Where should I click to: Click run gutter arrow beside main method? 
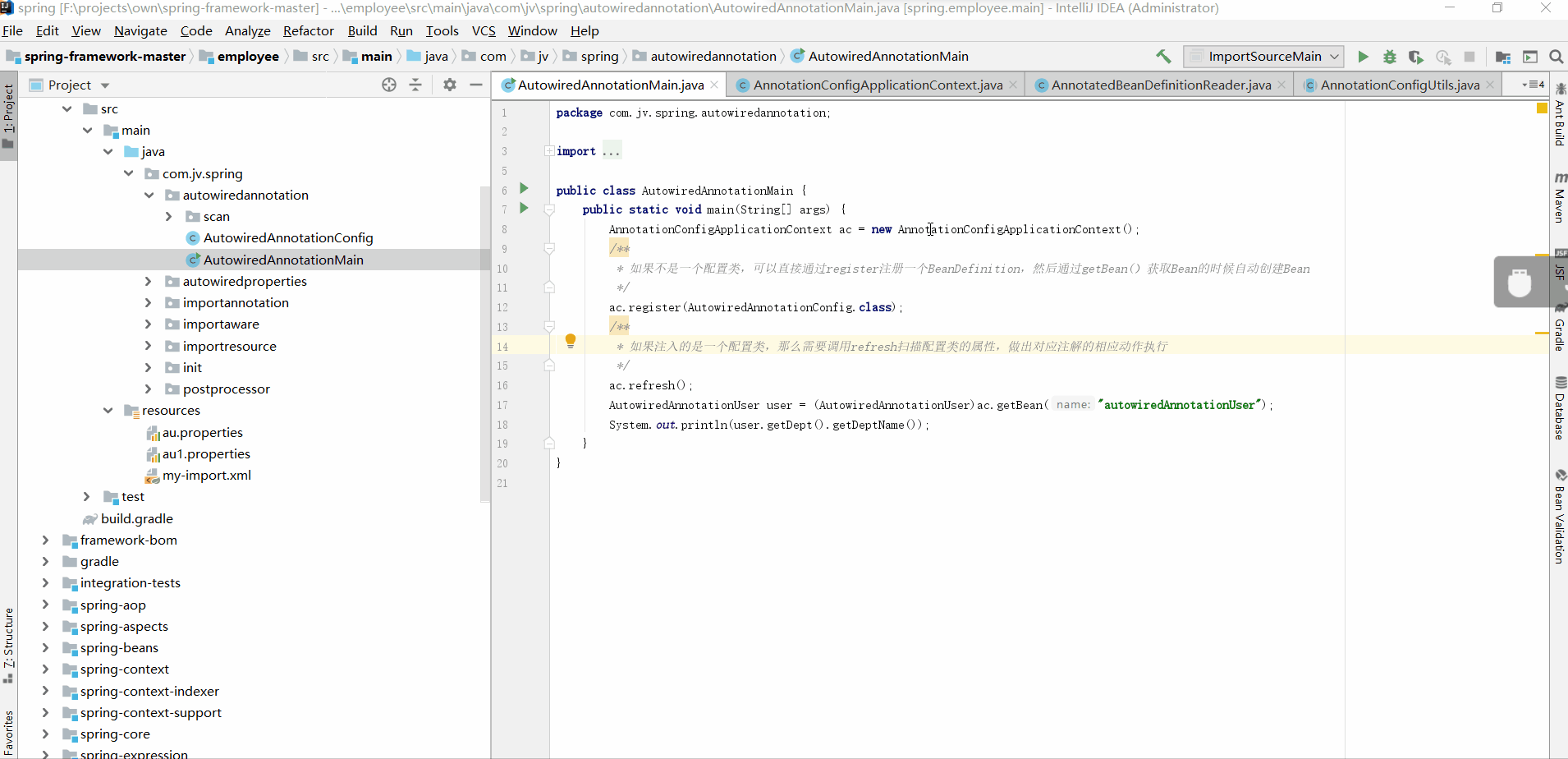tap(524, 209)
